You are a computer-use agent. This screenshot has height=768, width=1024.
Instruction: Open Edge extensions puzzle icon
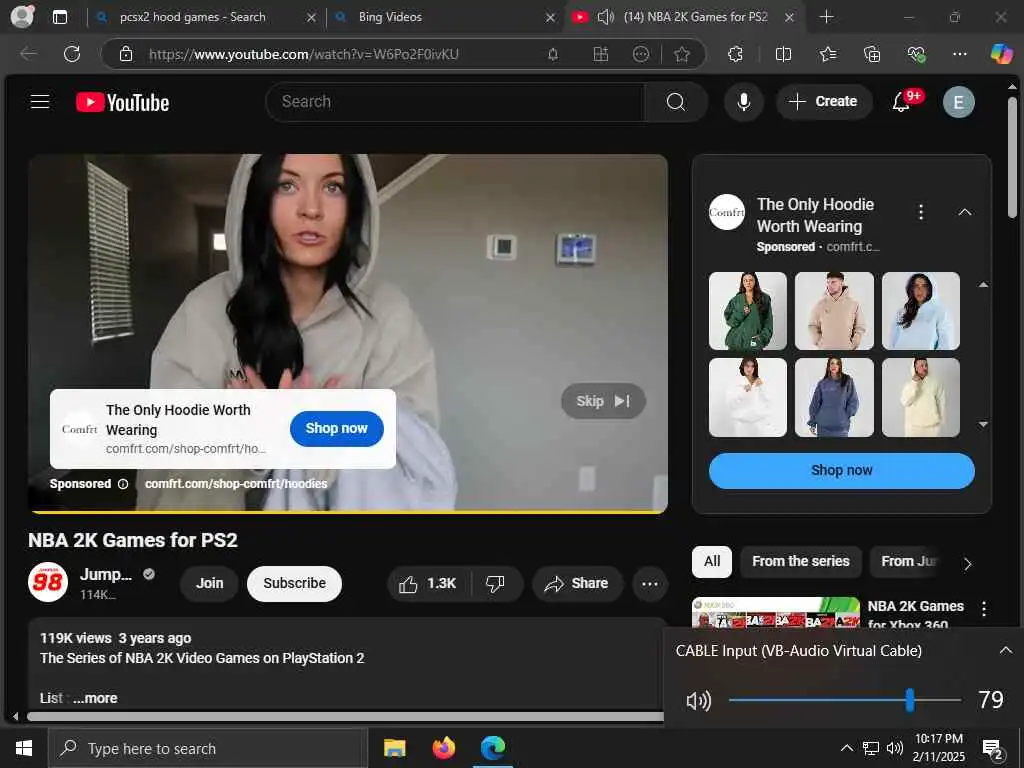[735, 54]
